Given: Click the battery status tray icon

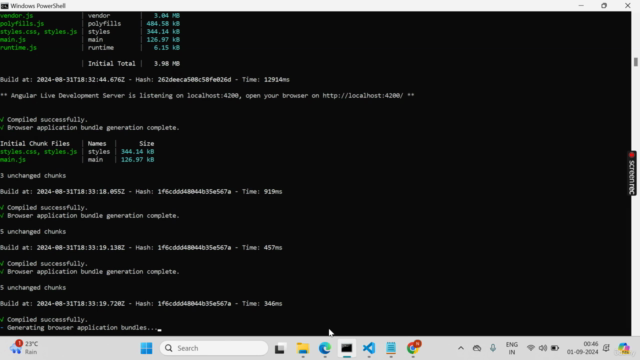Looking at the screenshot, I should point(555,348).
